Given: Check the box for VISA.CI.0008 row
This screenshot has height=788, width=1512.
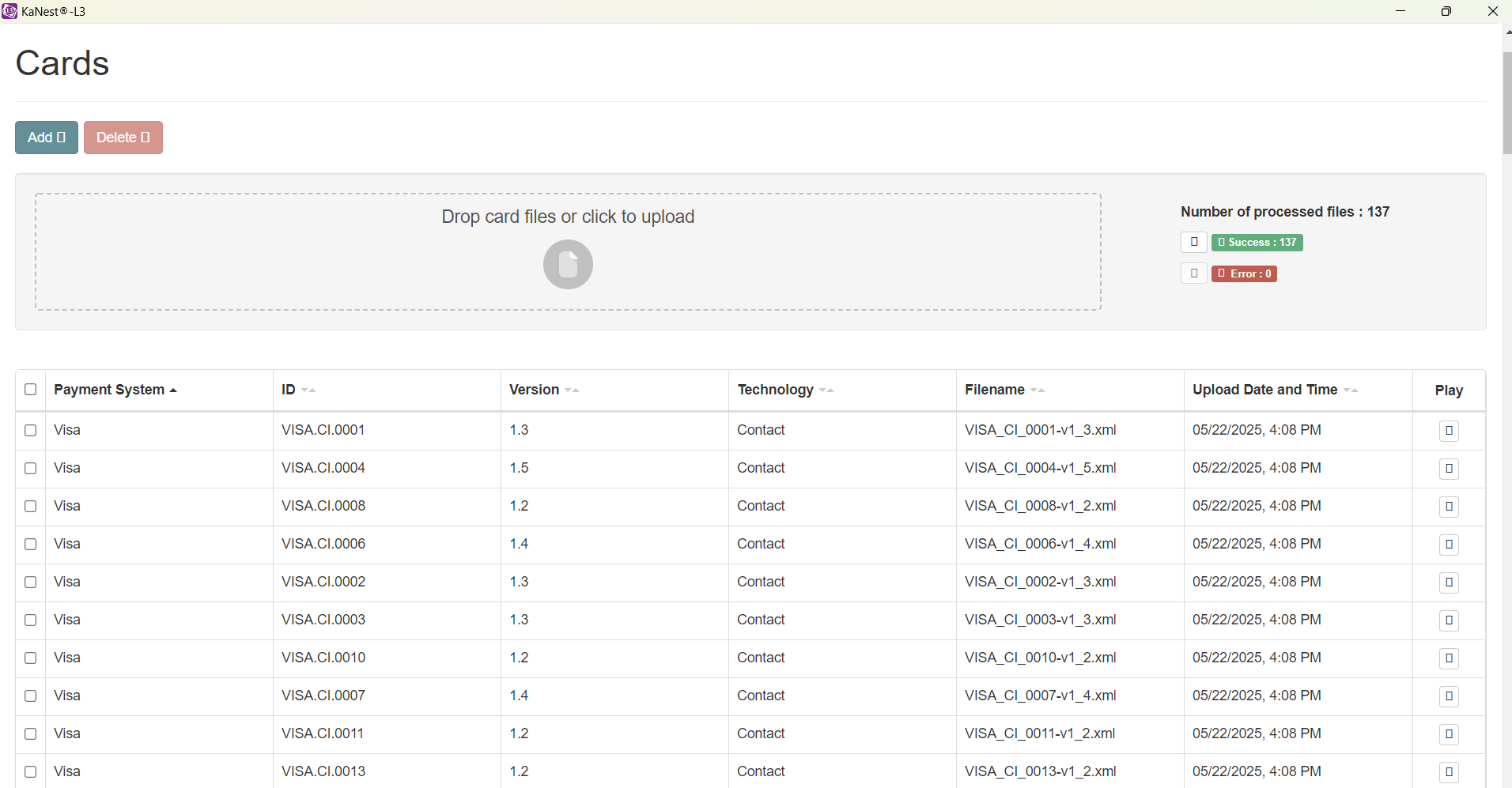Looking at the screenshot, I should [31, 507].
